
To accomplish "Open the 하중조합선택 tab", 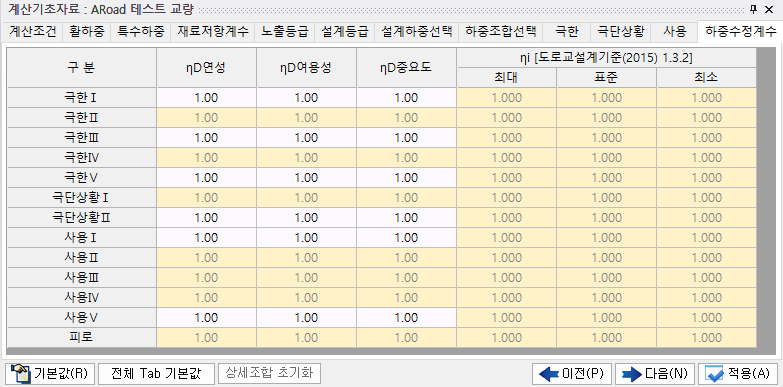I will coord(500,32).
